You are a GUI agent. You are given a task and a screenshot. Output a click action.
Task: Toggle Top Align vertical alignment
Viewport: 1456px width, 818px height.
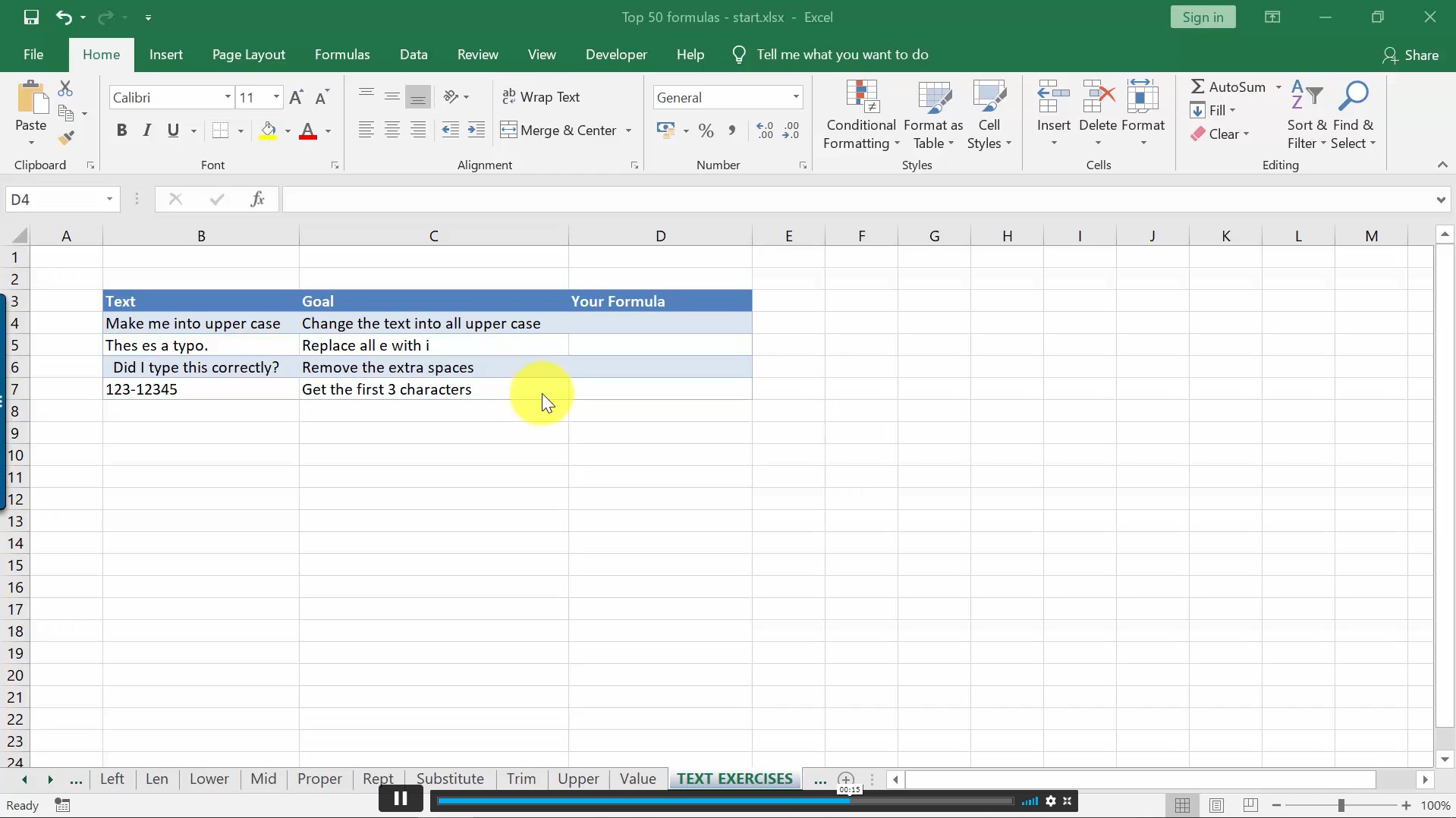[366, 96]
